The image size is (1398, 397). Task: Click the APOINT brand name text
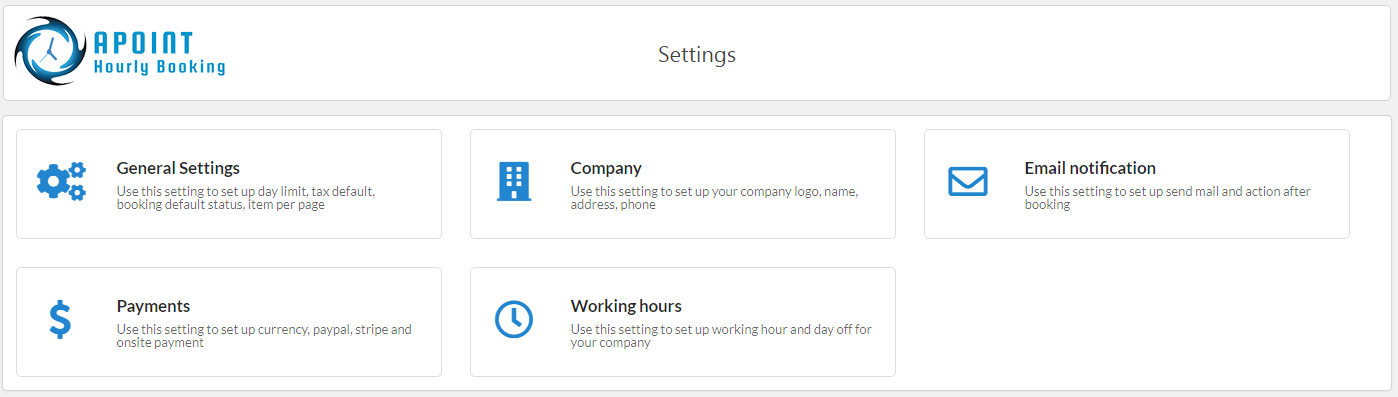pyautogui.click(x=143, y=42)
